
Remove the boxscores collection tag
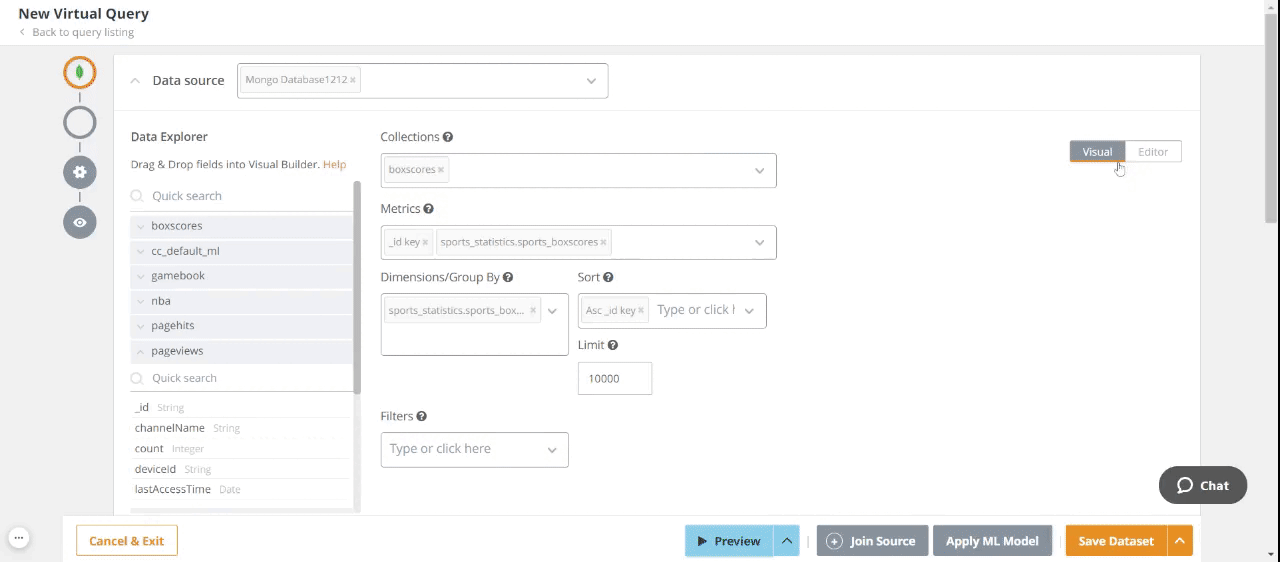[440, 170]
